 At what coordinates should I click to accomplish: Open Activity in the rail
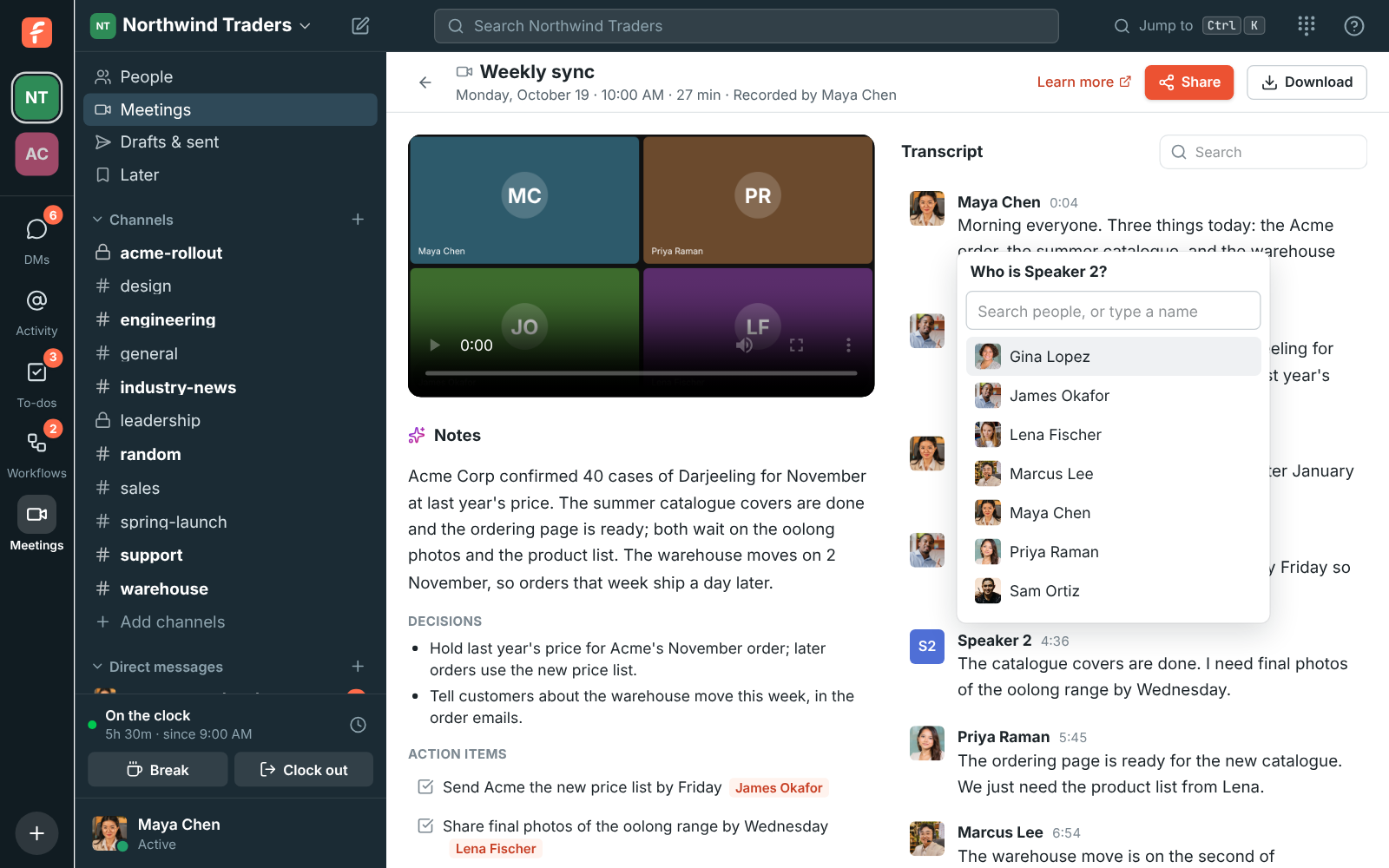coord(36,312)
